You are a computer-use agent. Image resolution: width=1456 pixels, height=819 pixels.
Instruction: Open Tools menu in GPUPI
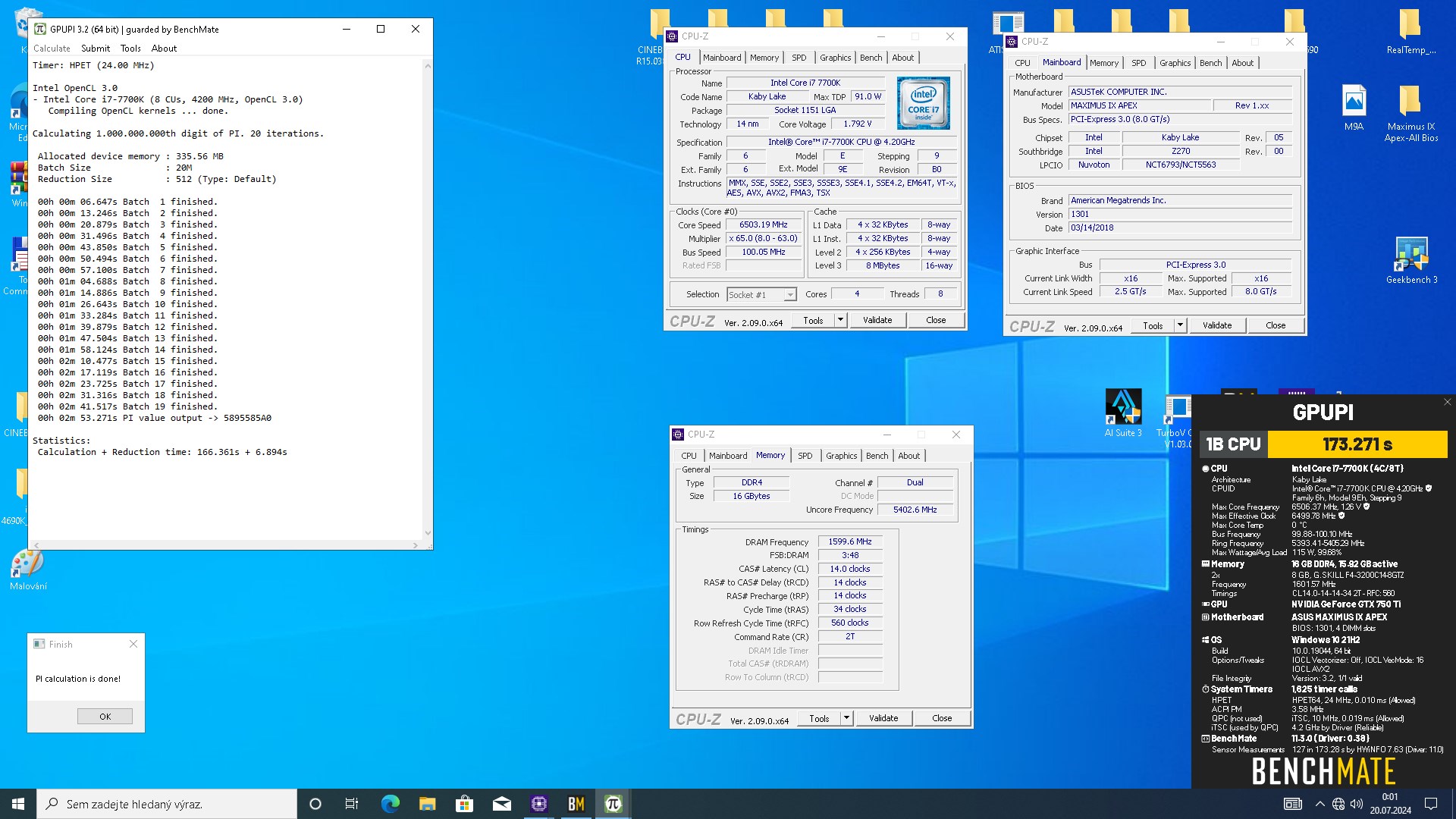(x=130, y=49)
